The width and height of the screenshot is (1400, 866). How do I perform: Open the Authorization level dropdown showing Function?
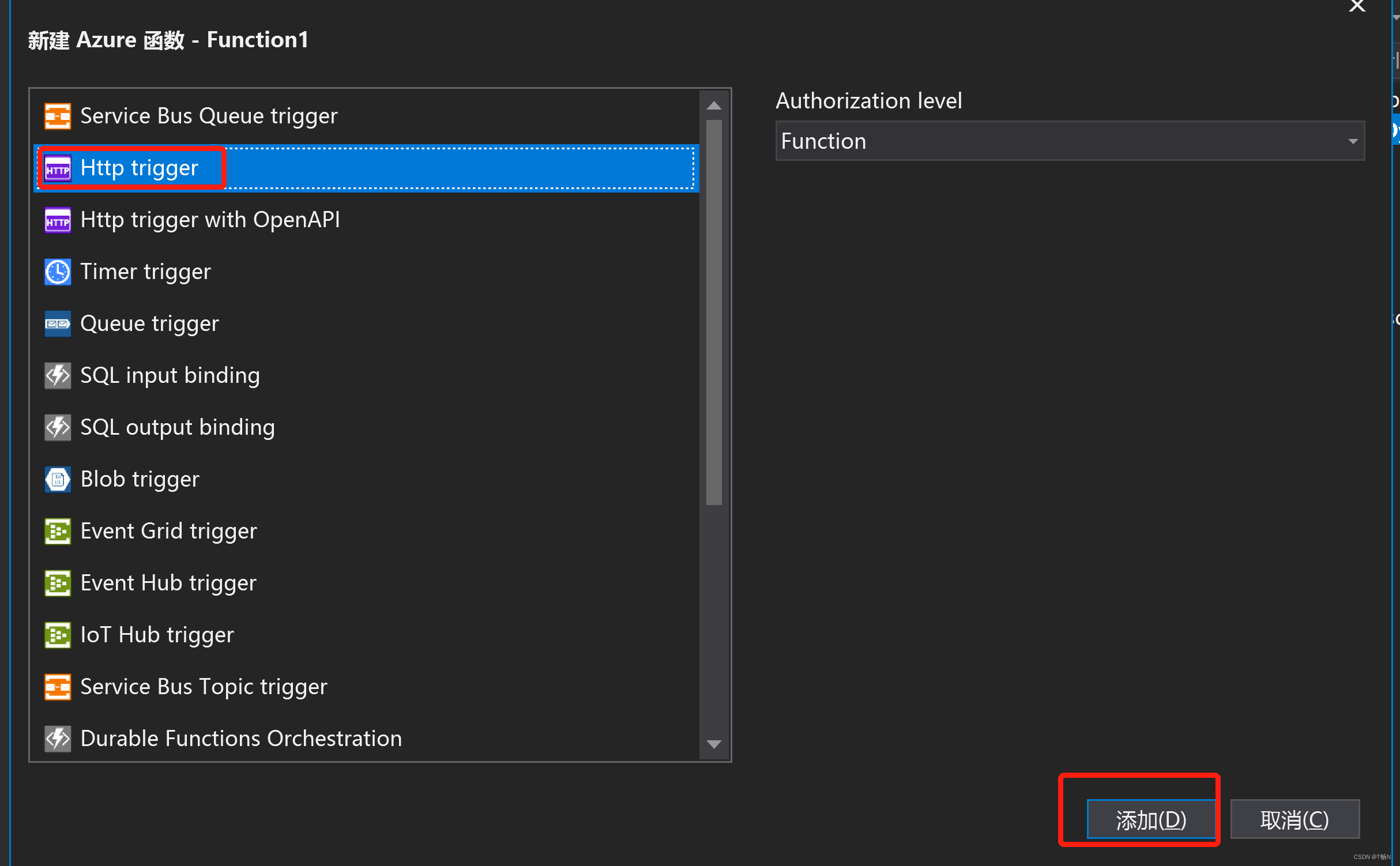click(x=1070, y=141)
